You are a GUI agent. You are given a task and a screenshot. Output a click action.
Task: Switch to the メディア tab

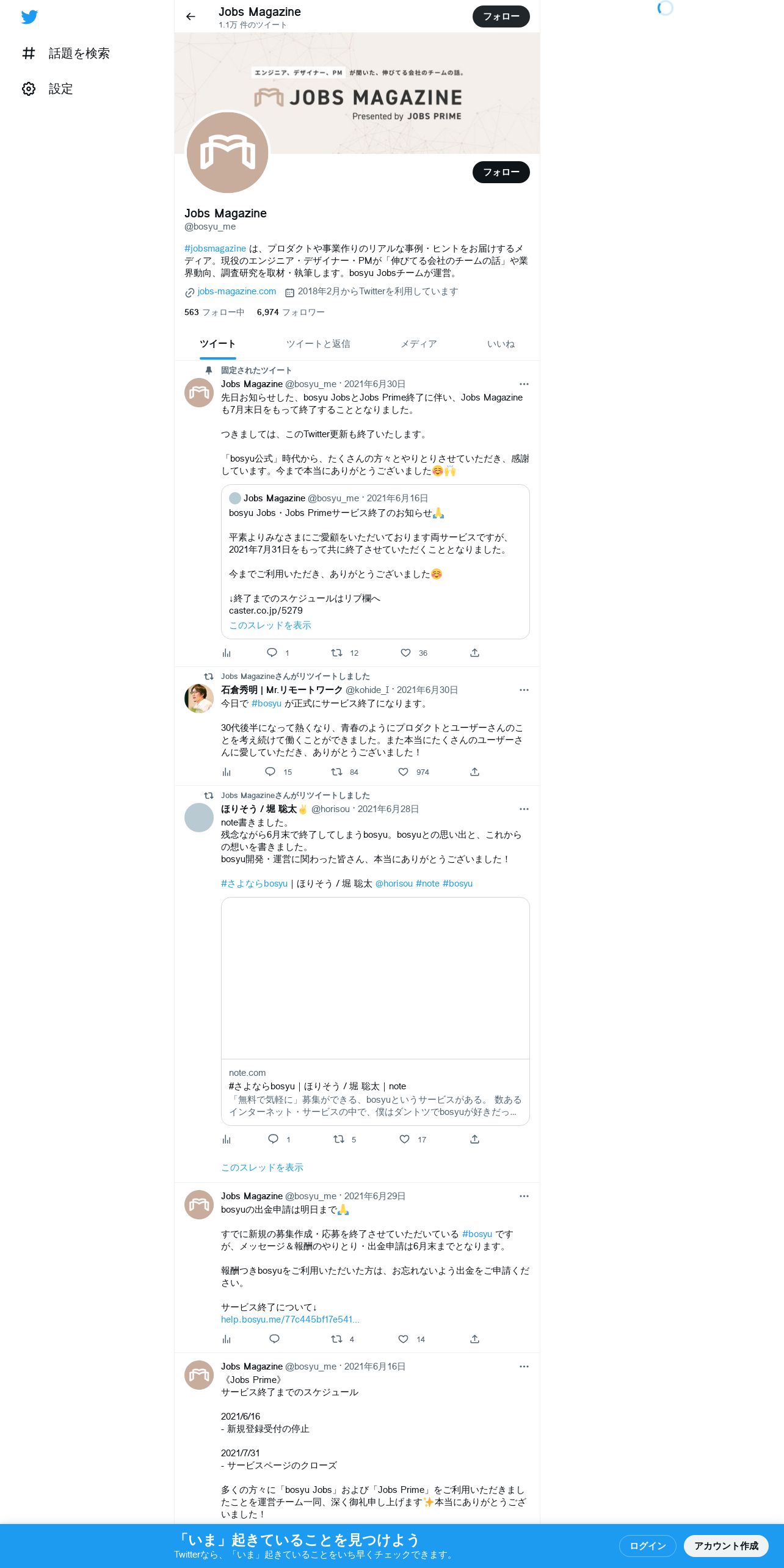418,344
